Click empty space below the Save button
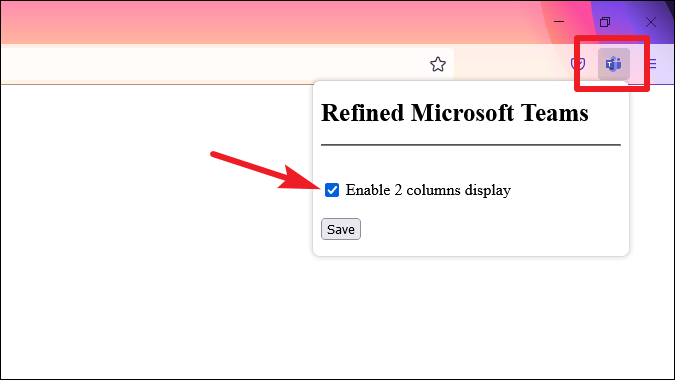 [471, 248]
